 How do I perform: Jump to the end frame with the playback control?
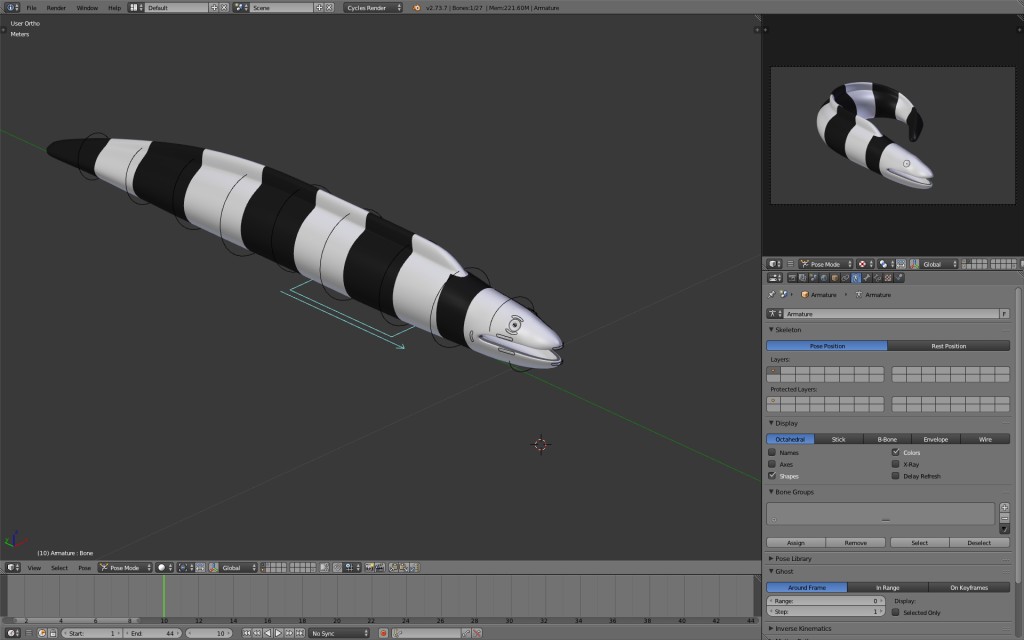click(x=298, y=632)
